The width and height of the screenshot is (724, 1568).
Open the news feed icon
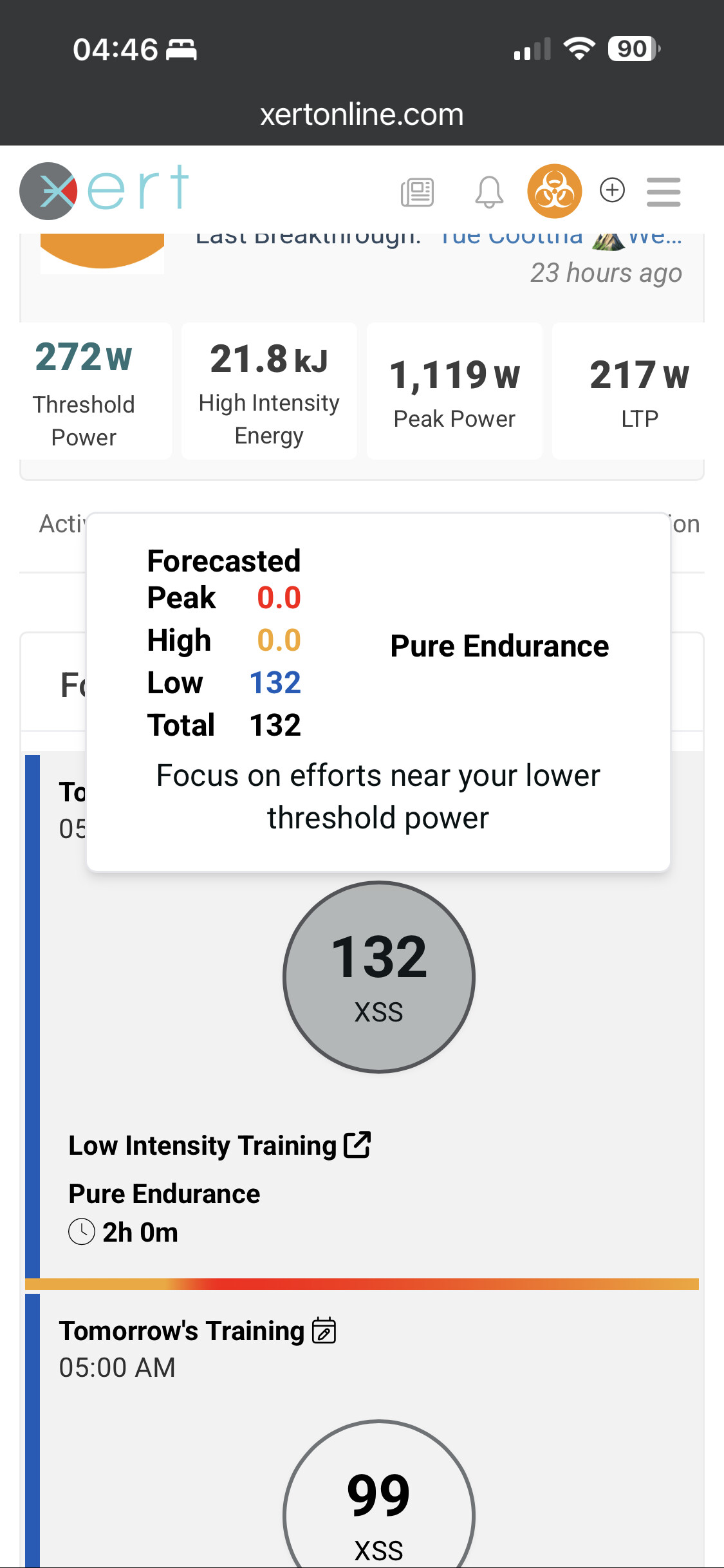coord(417,192)
